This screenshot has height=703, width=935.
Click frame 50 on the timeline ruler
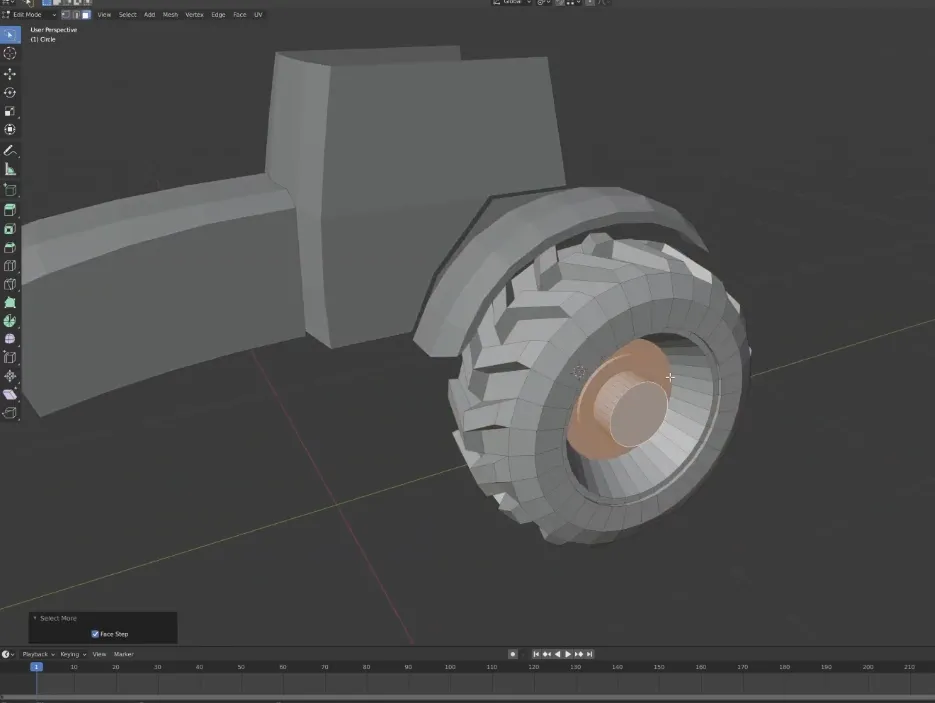(x=241, y=667)
